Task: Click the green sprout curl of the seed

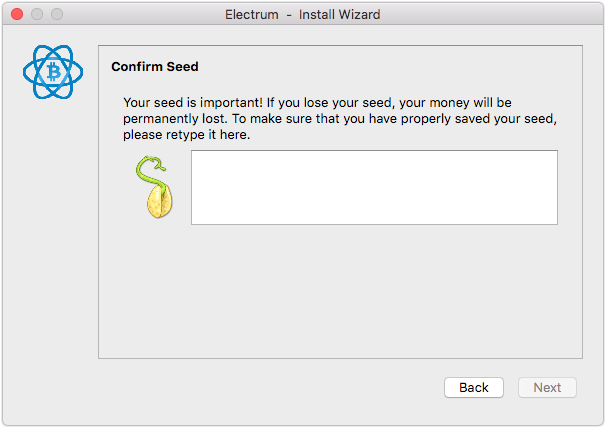Action: point(152,171)
